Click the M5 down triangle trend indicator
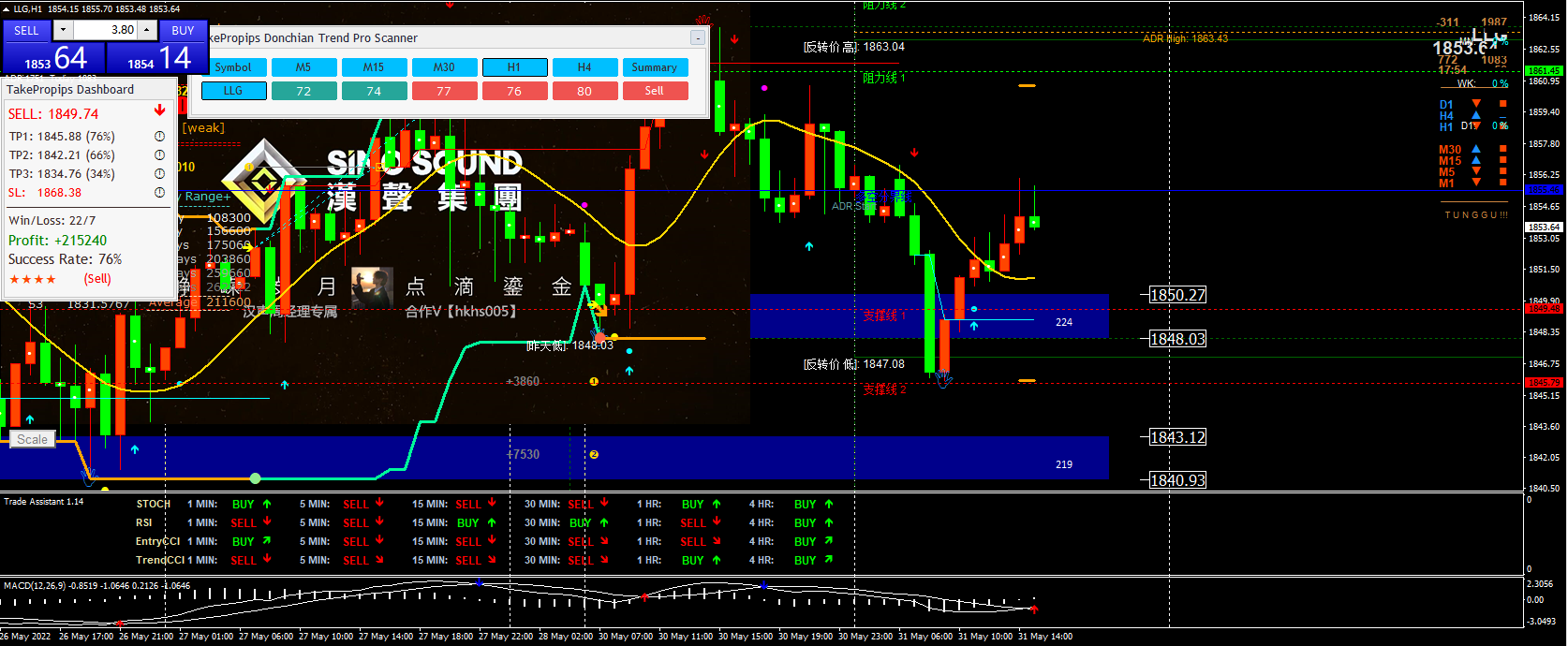1568x646 pixels. click(1476, 171)
